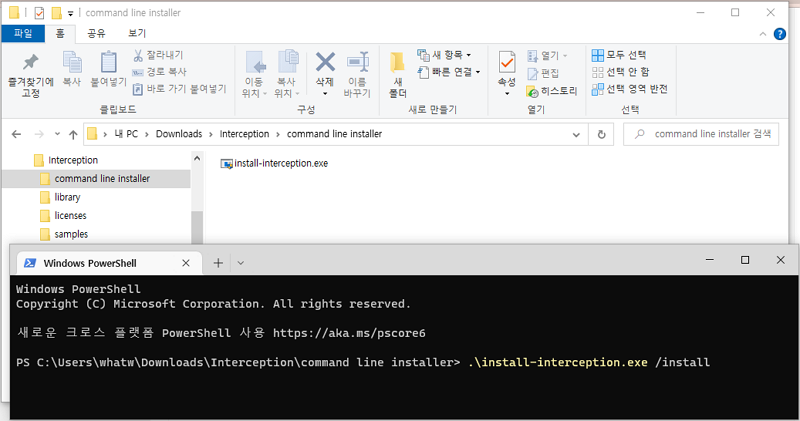Create 새 폴더 (New folder)

click(x=397, y=75)
